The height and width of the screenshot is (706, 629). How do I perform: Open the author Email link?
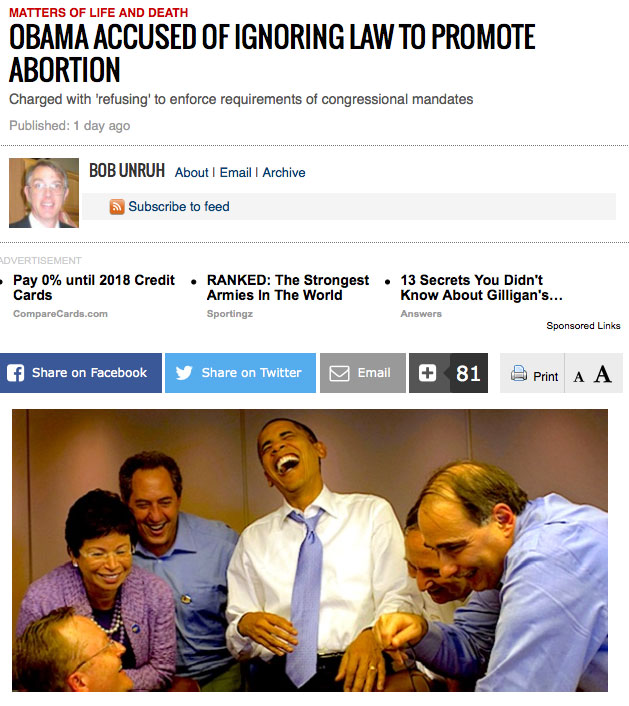pyautogui.click(x=235, y=172)
